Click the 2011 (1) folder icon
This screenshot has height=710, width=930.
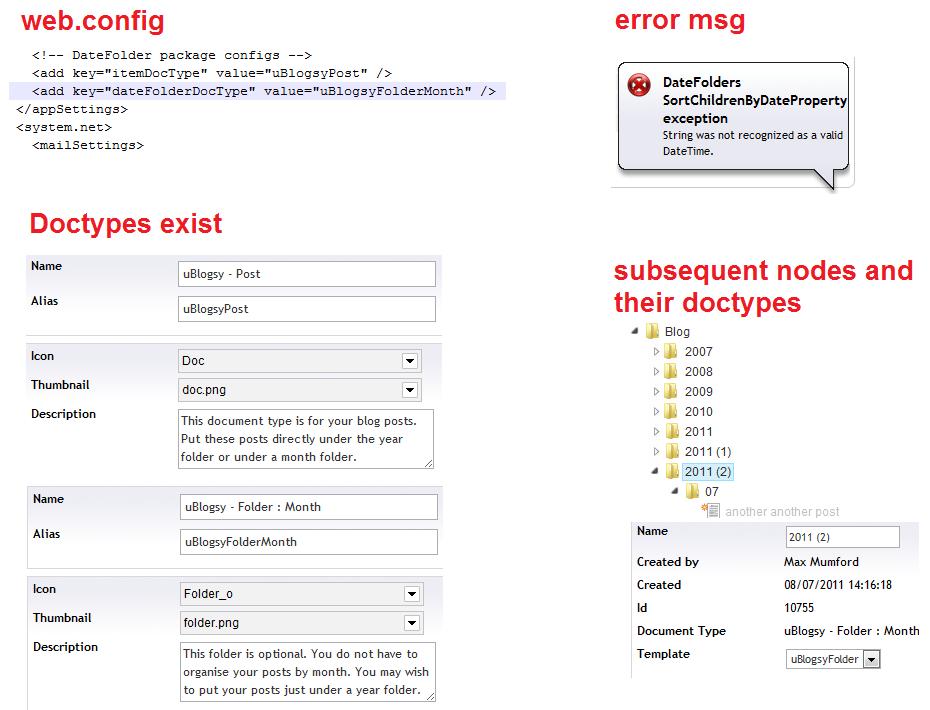(x=672, y=451)
